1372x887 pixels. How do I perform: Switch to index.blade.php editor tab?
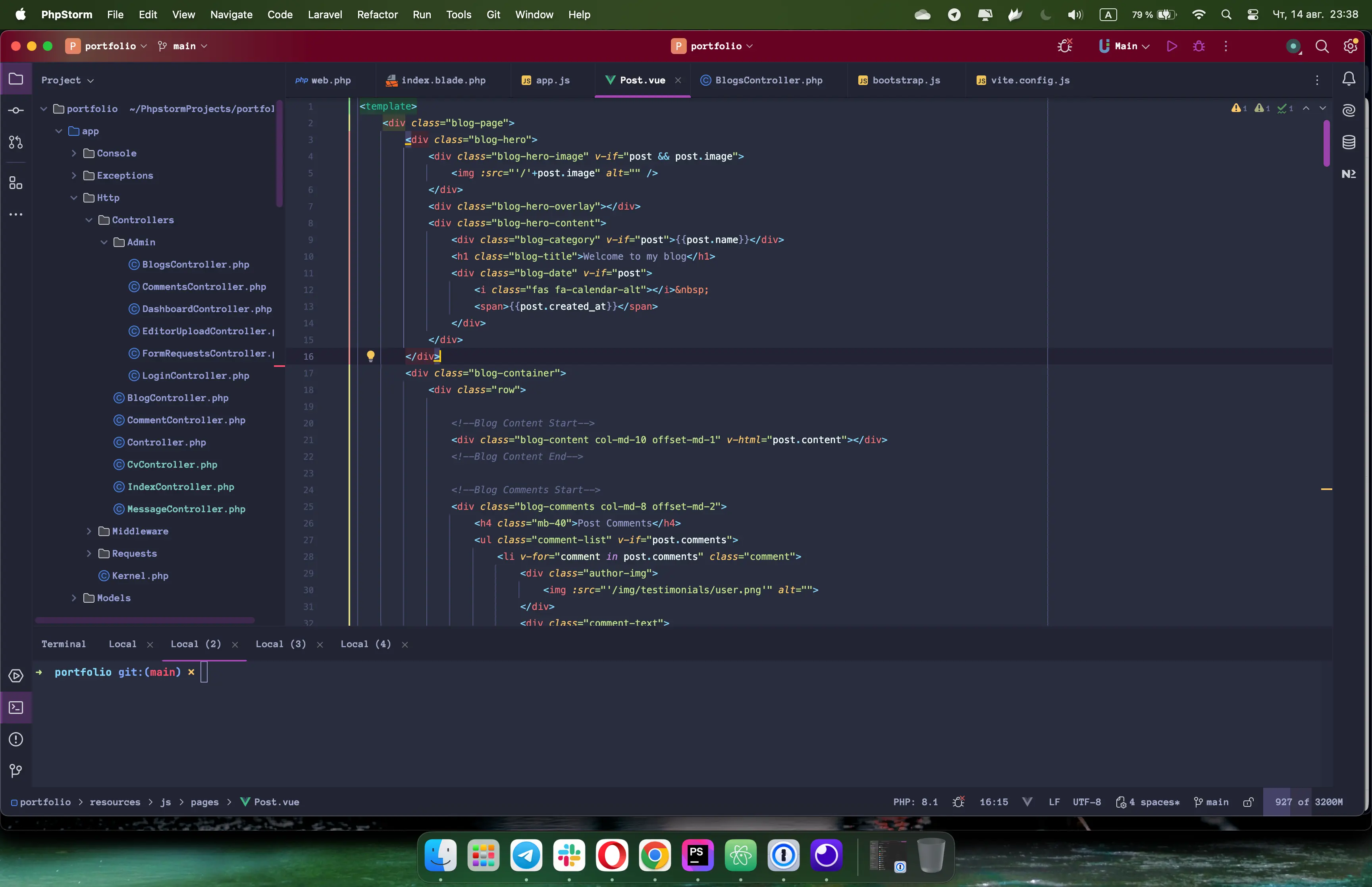(x=436, y=81)
